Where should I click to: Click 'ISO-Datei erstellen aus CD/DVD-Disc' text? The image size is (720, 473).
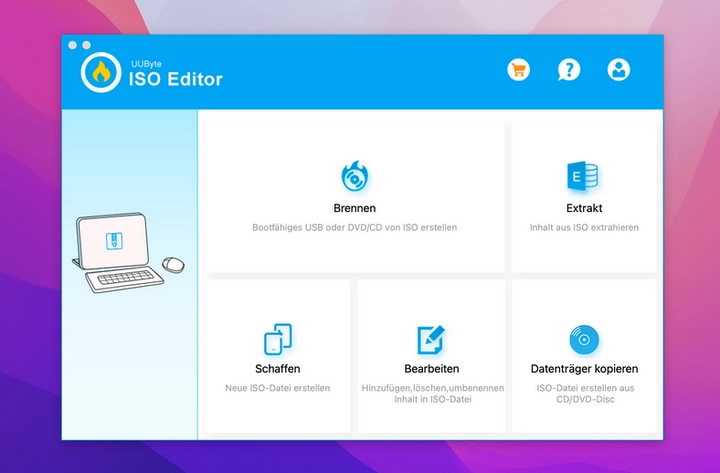pyautogui.click(x=585, y=394)
